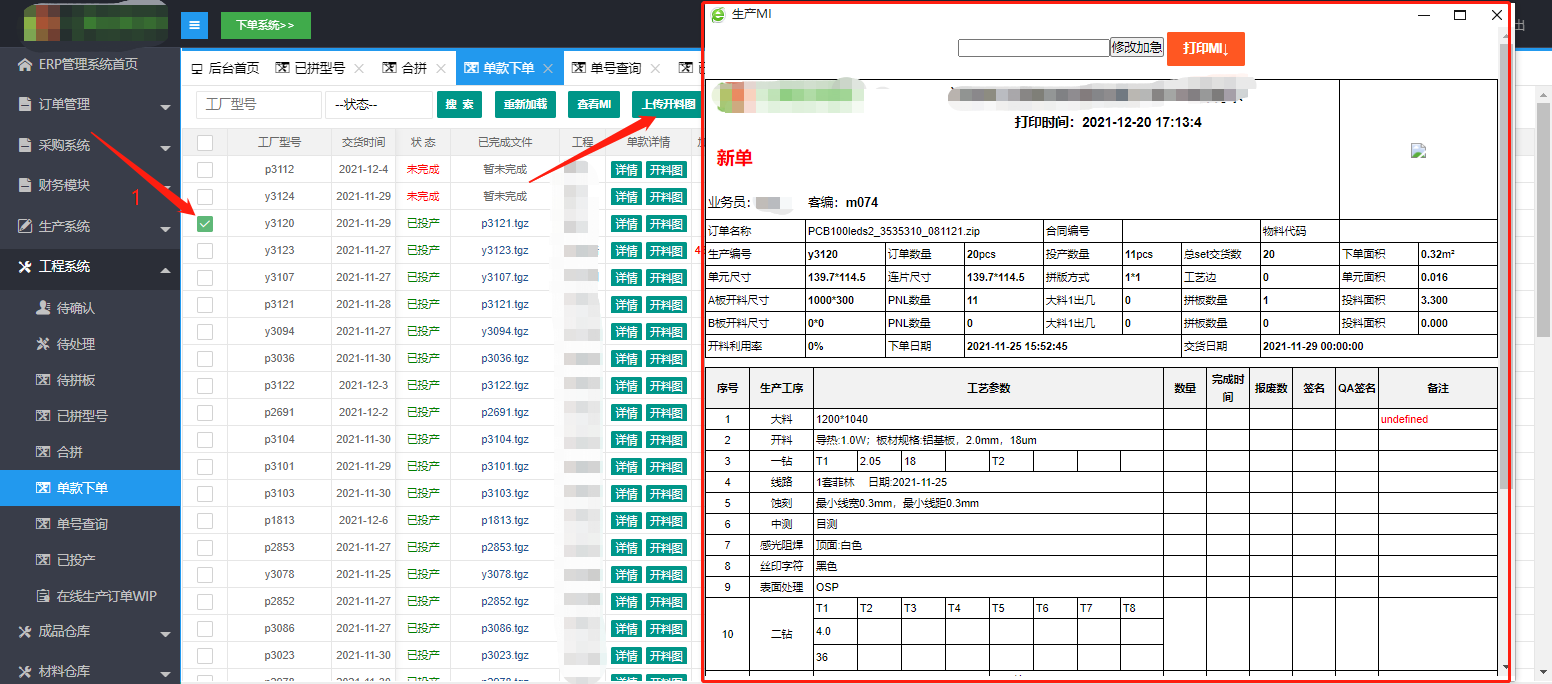Click the user icon beside 待确认

click(43, 308)
